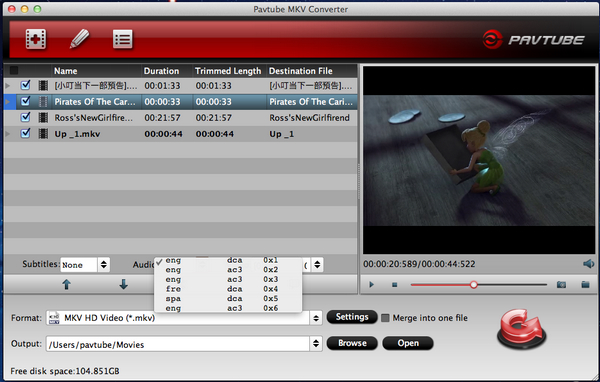Open snapshot folder icon in player

[x=585, y=284]
